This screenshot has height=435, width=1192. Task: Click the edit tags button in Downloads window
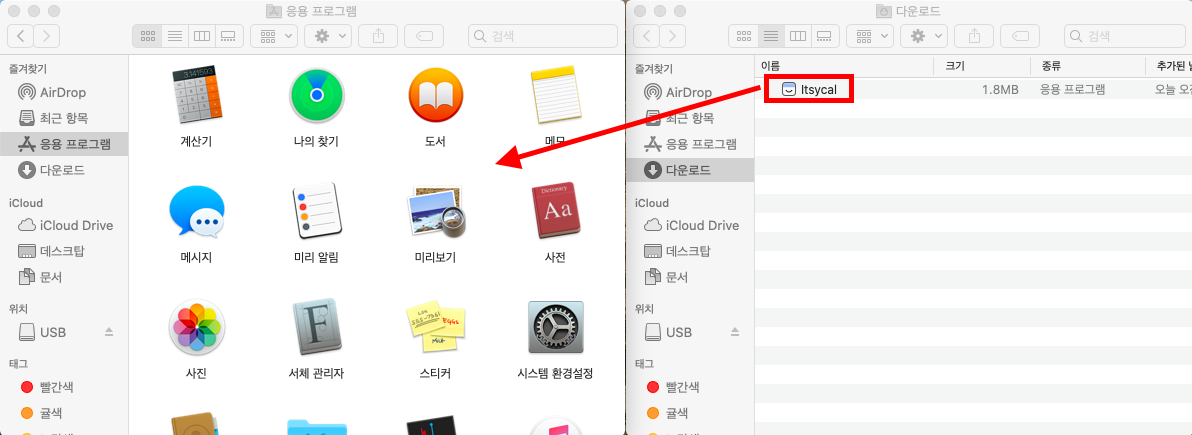coord(1019,35)
